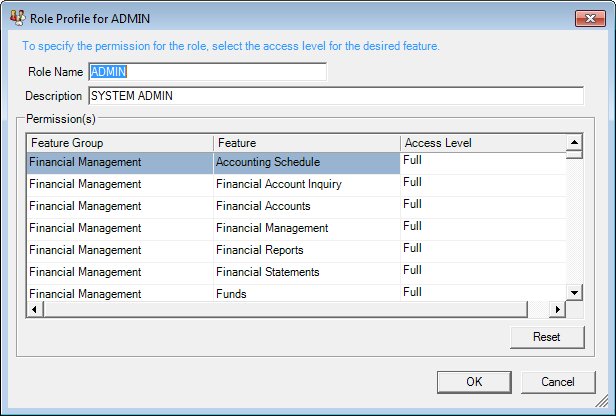Click the Feature column header
Screen dimensions: 616x416
(306, 143)
